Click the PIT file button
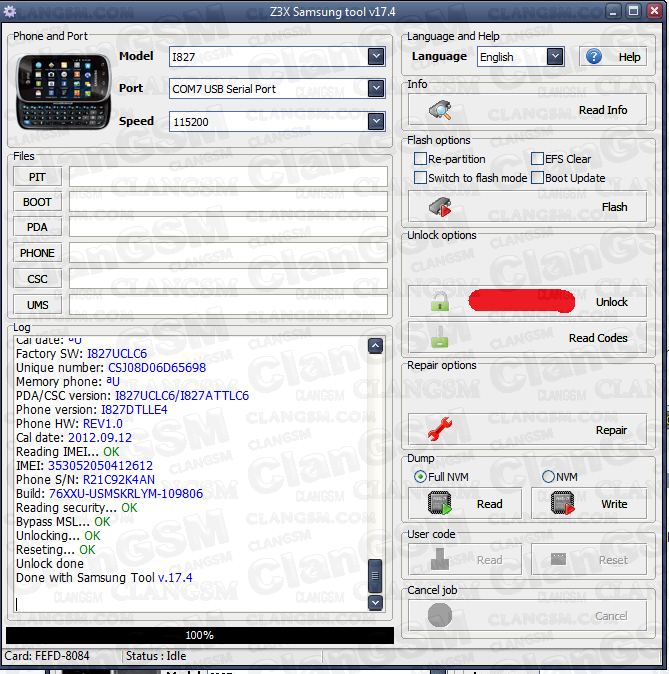The height and width of the screenshot is (674, 669). [x=37, y=177]
